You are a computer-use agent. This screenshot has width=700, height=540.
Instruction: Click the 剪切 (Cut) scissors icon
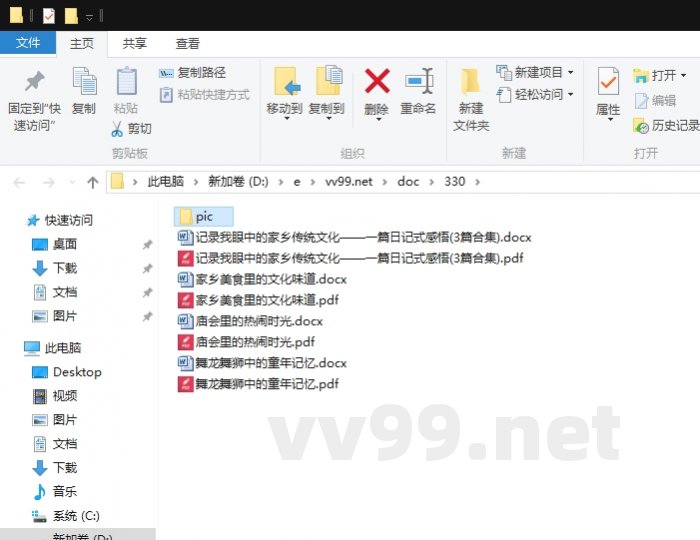[x=117, y=129]
